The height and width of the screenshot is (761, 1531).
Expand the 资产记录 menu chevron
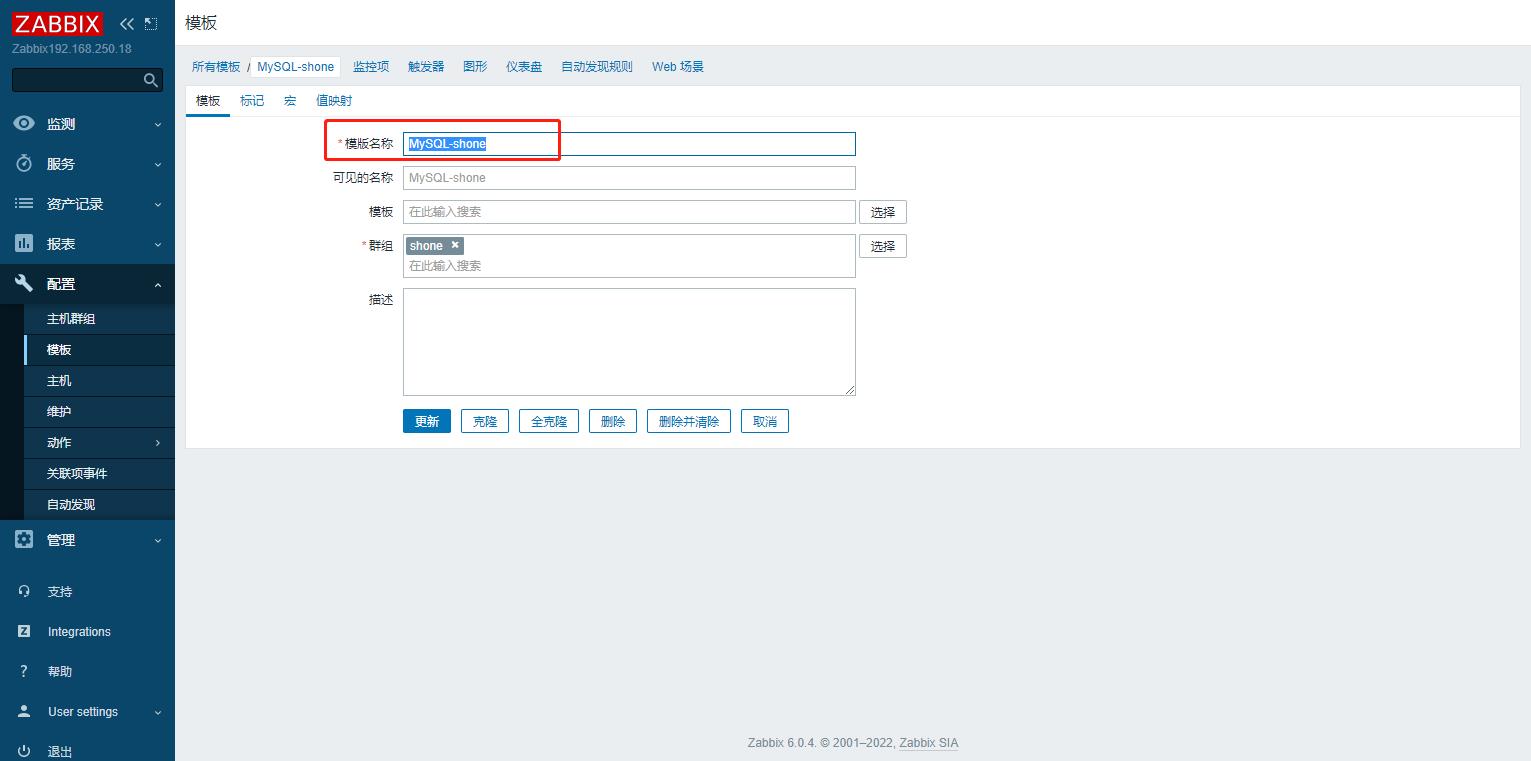click(158, 205)
